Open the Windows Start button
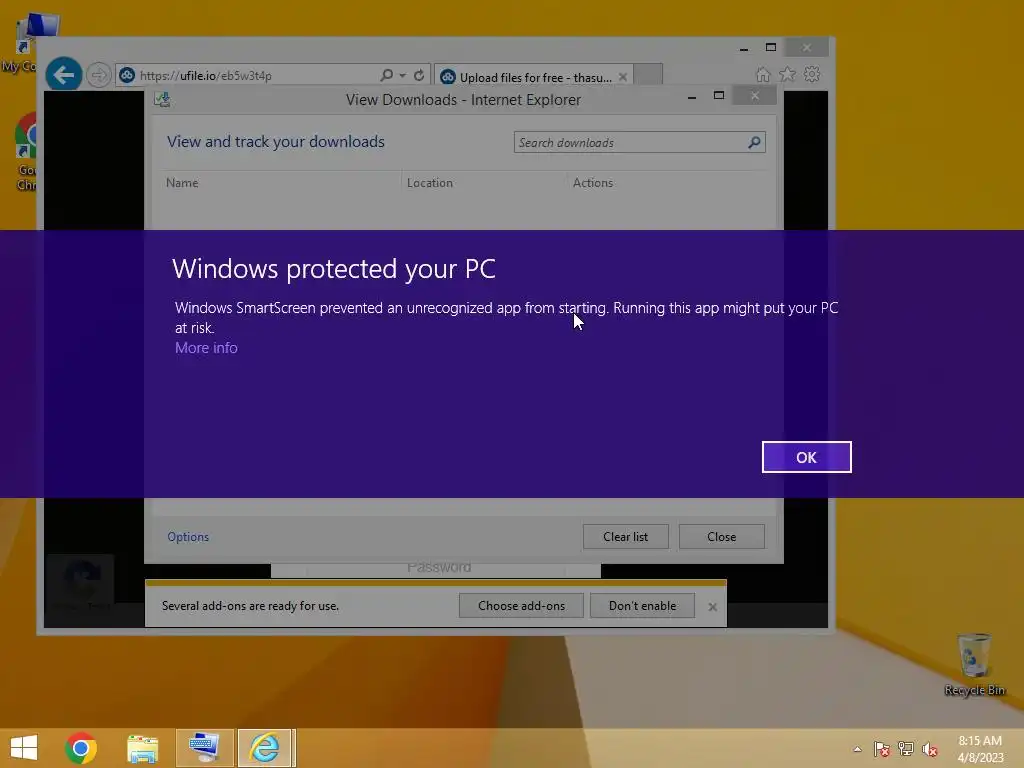 [x=24, y=748]
